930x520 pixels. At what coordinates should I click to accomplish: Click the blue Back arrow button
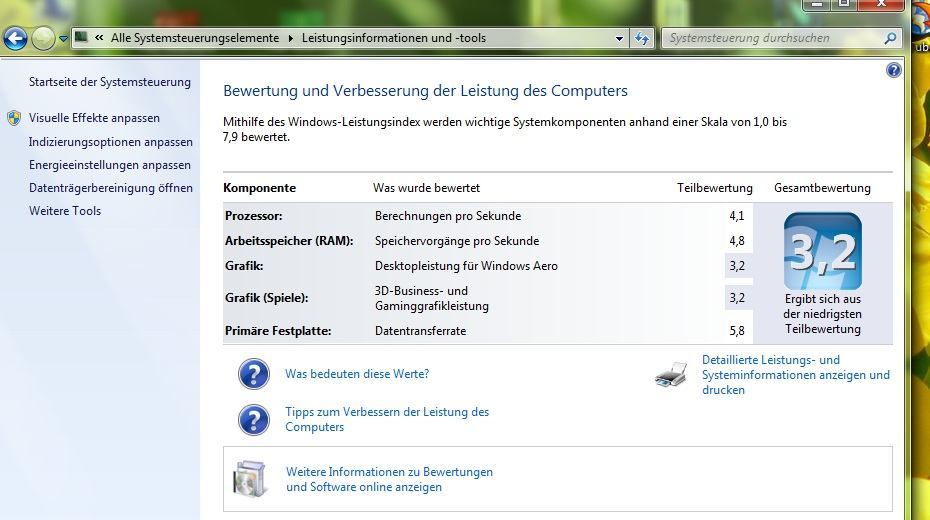(x=15, y=39)
